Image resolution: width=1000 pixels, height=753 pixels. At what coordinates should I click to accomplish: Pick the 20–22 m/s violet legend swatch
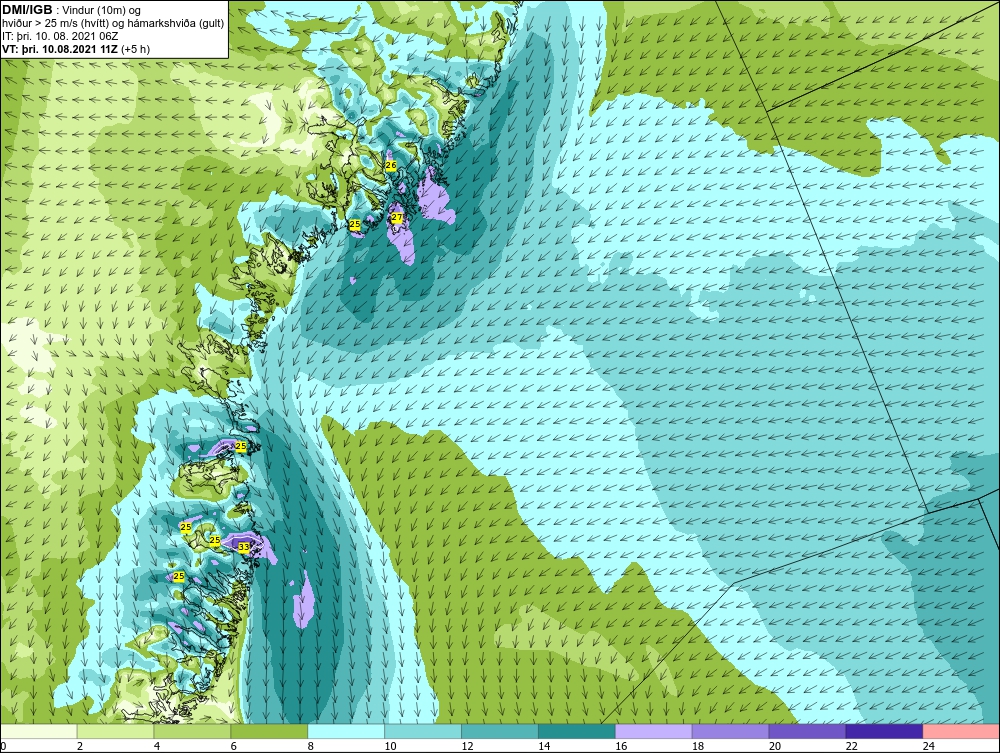coord(807,731)
